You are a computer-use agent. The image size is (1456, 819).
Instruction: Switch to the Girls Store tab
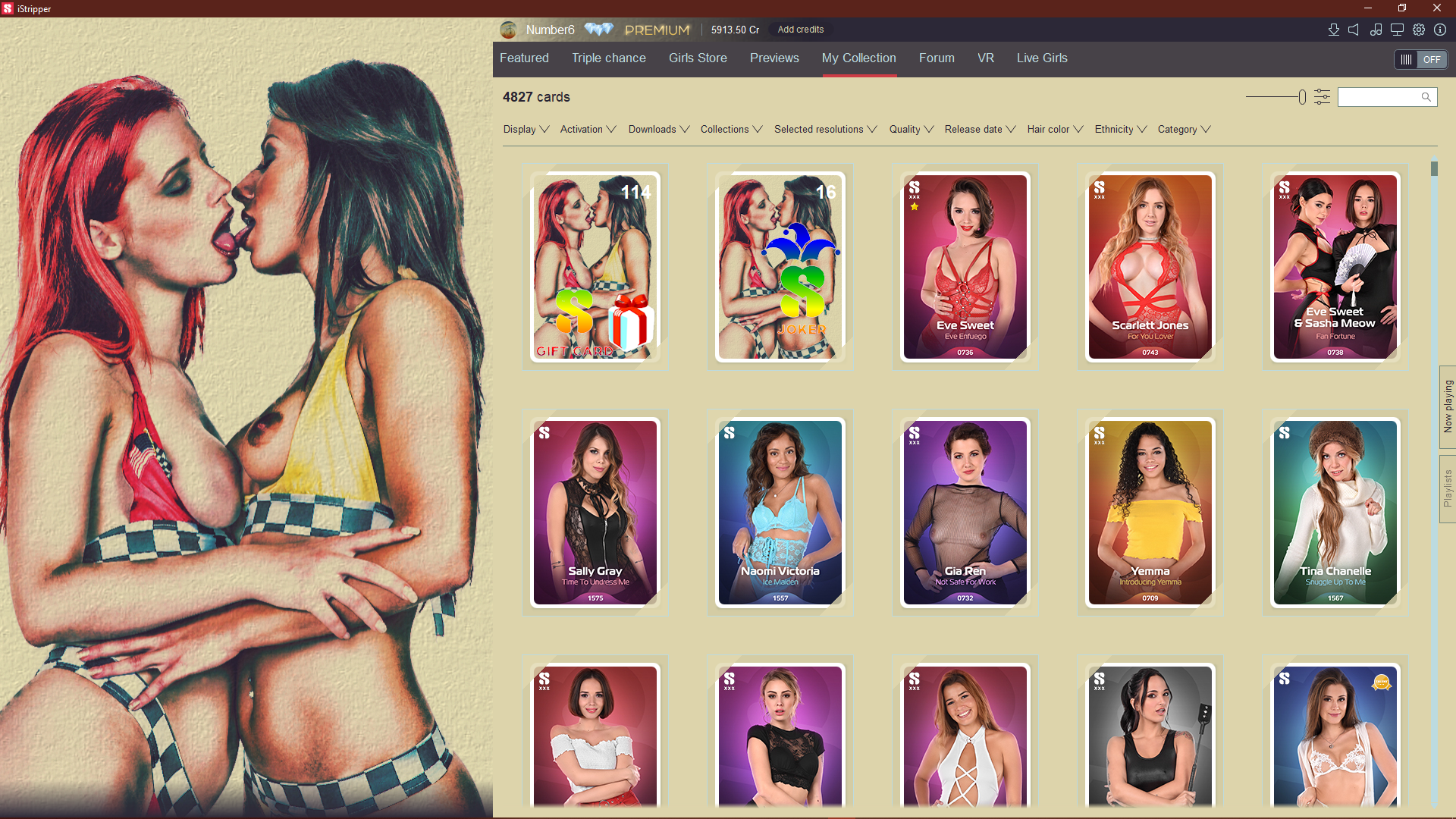(x=697, y=58)
